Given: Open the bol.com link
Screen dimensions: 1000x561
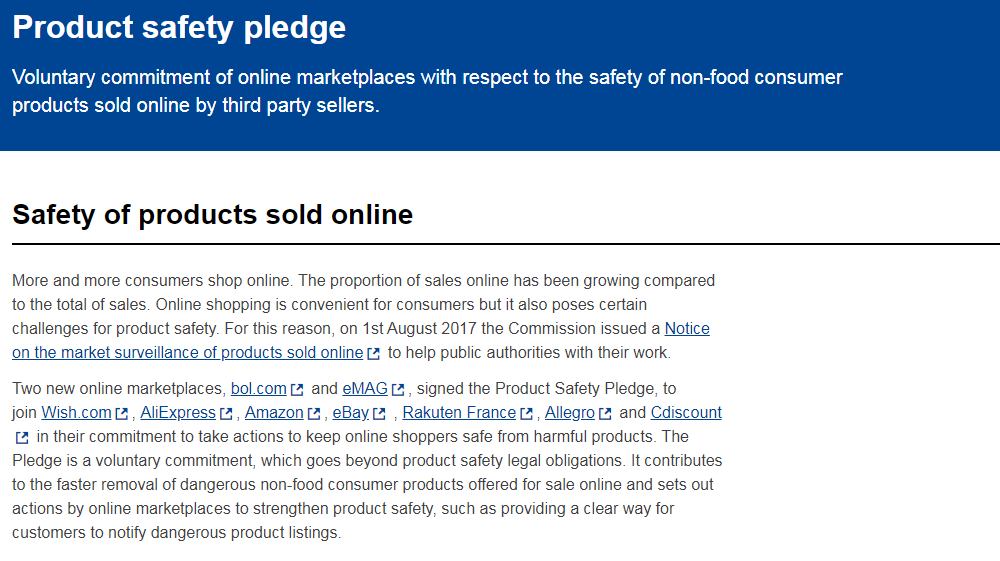Looking at the screenshot, I should (x=258, y=389).
